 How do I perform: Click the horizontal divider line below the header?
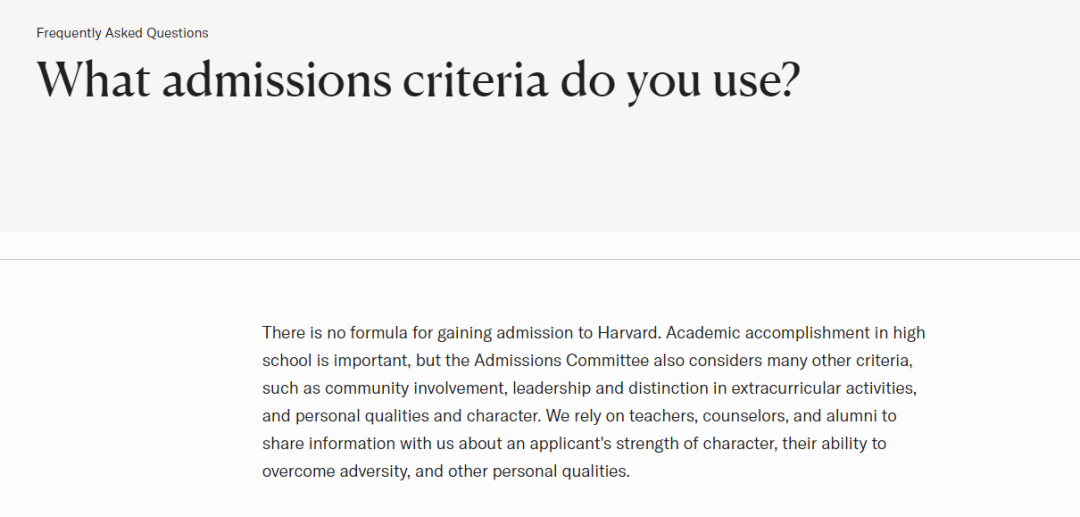[x=540, y=260]
